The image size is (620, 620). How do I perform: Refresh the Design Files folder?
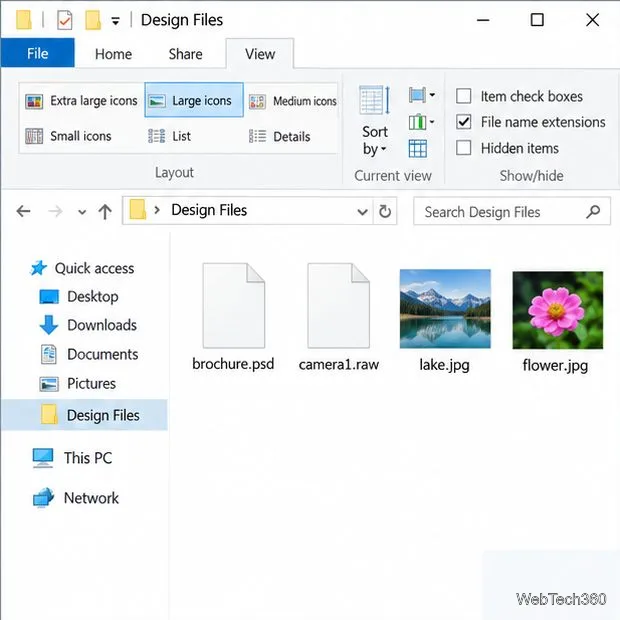(385, 212)
